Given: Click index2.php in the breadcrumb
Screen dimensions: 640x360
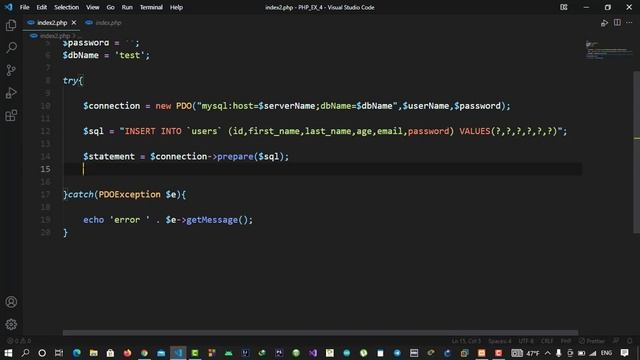Looking at the screenshot, I should (x=54, y=36).
